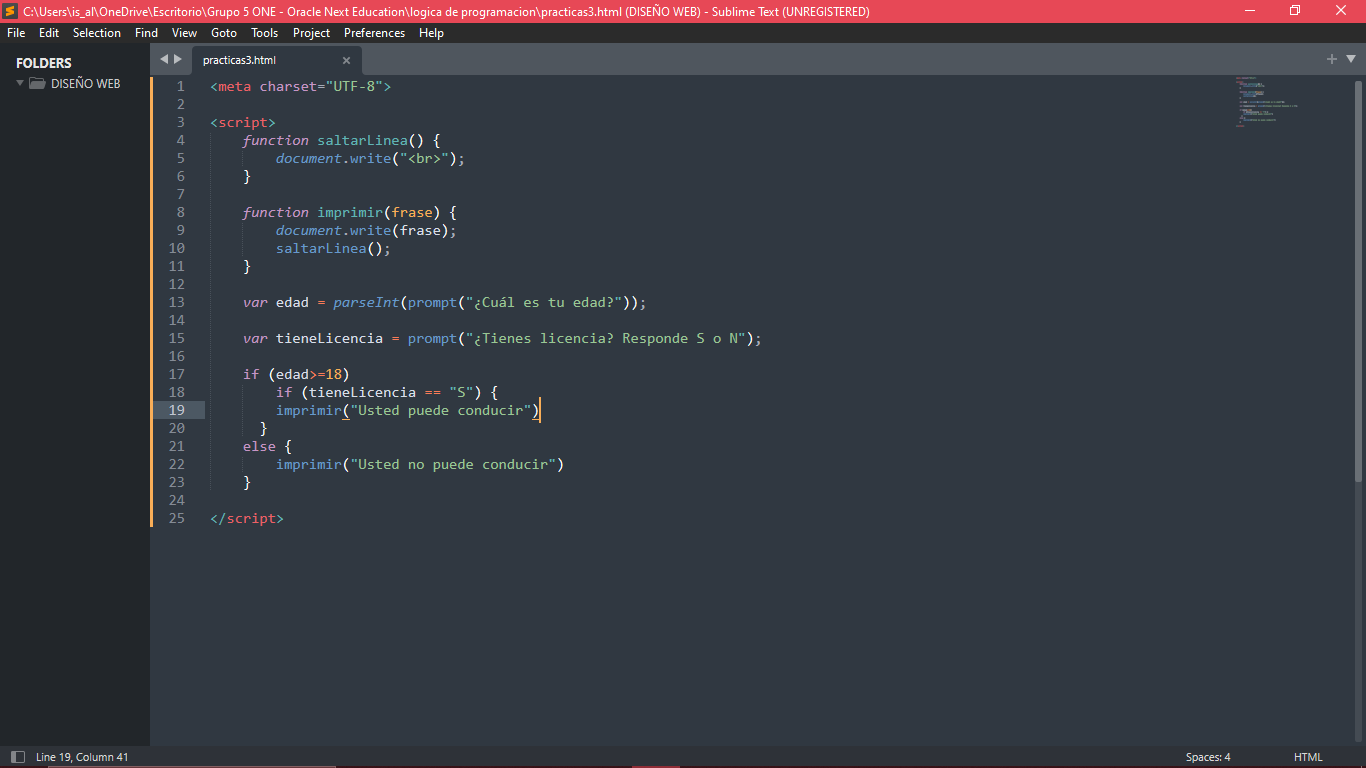Click the tieneLicencia variable on line 15
This screenshot has width=1366, height=768.
(329, 338)
